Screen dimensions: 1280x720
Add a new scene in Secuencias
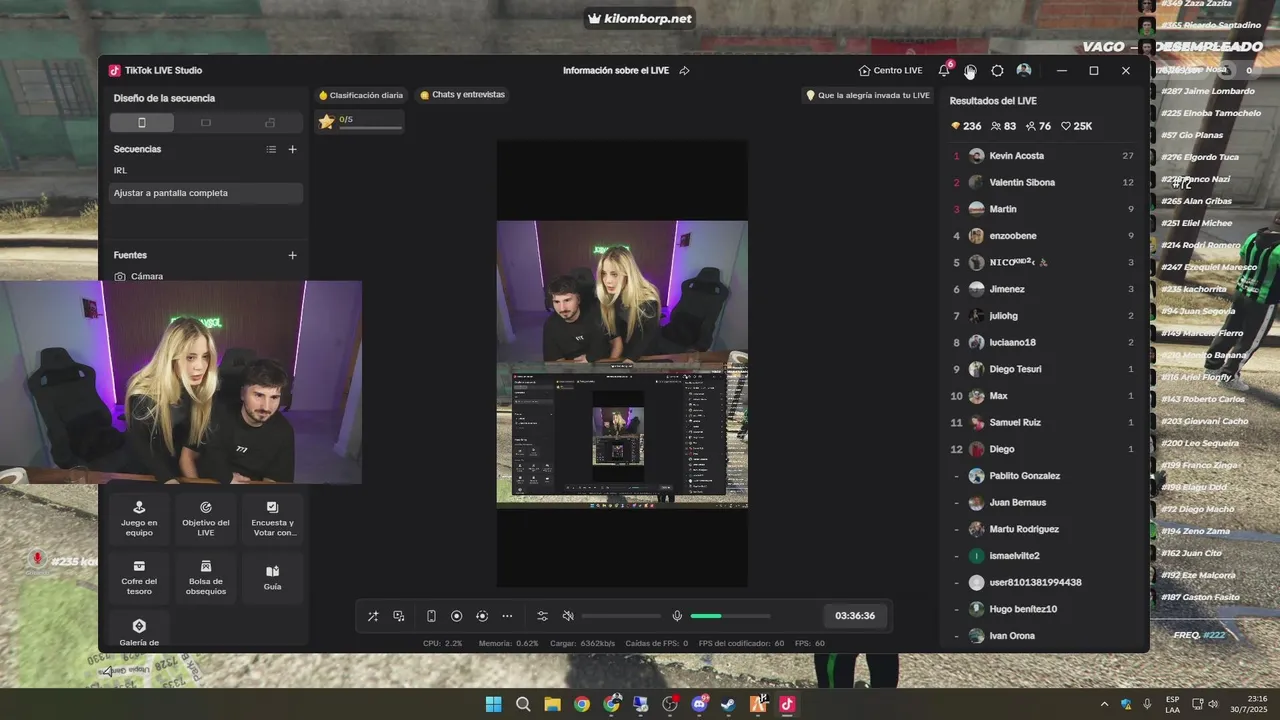(292, 149)
